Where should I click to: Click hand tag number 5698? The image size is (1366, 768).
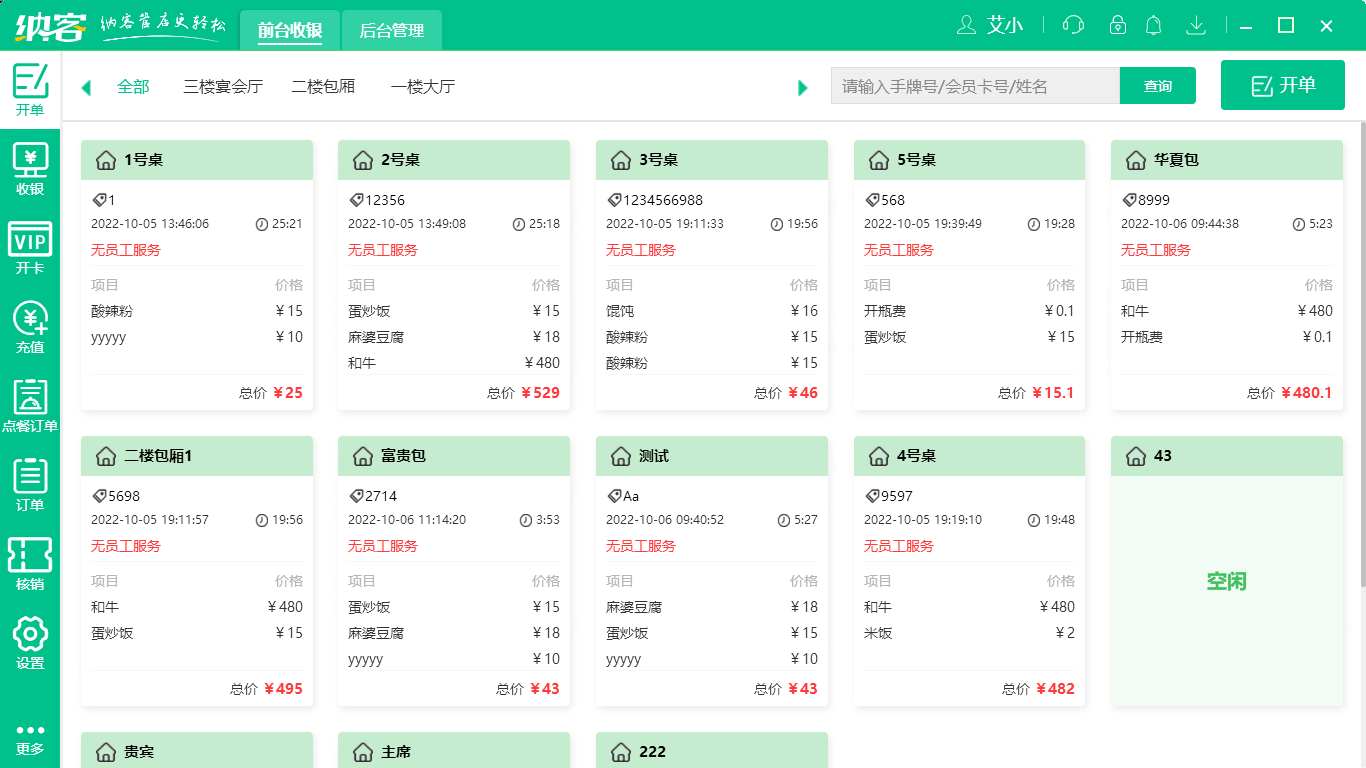click(x=124, y=496)
